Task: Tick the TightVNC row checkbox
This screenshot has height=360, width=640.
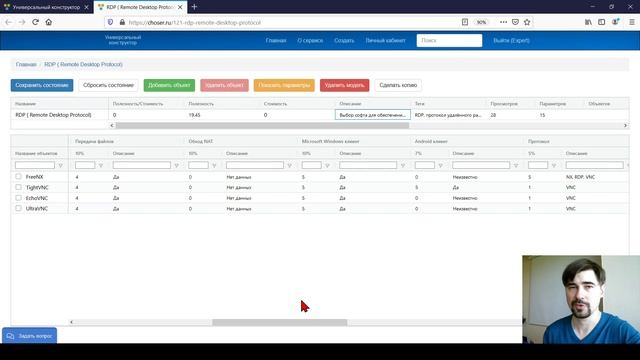Action: tap(18, 187)
